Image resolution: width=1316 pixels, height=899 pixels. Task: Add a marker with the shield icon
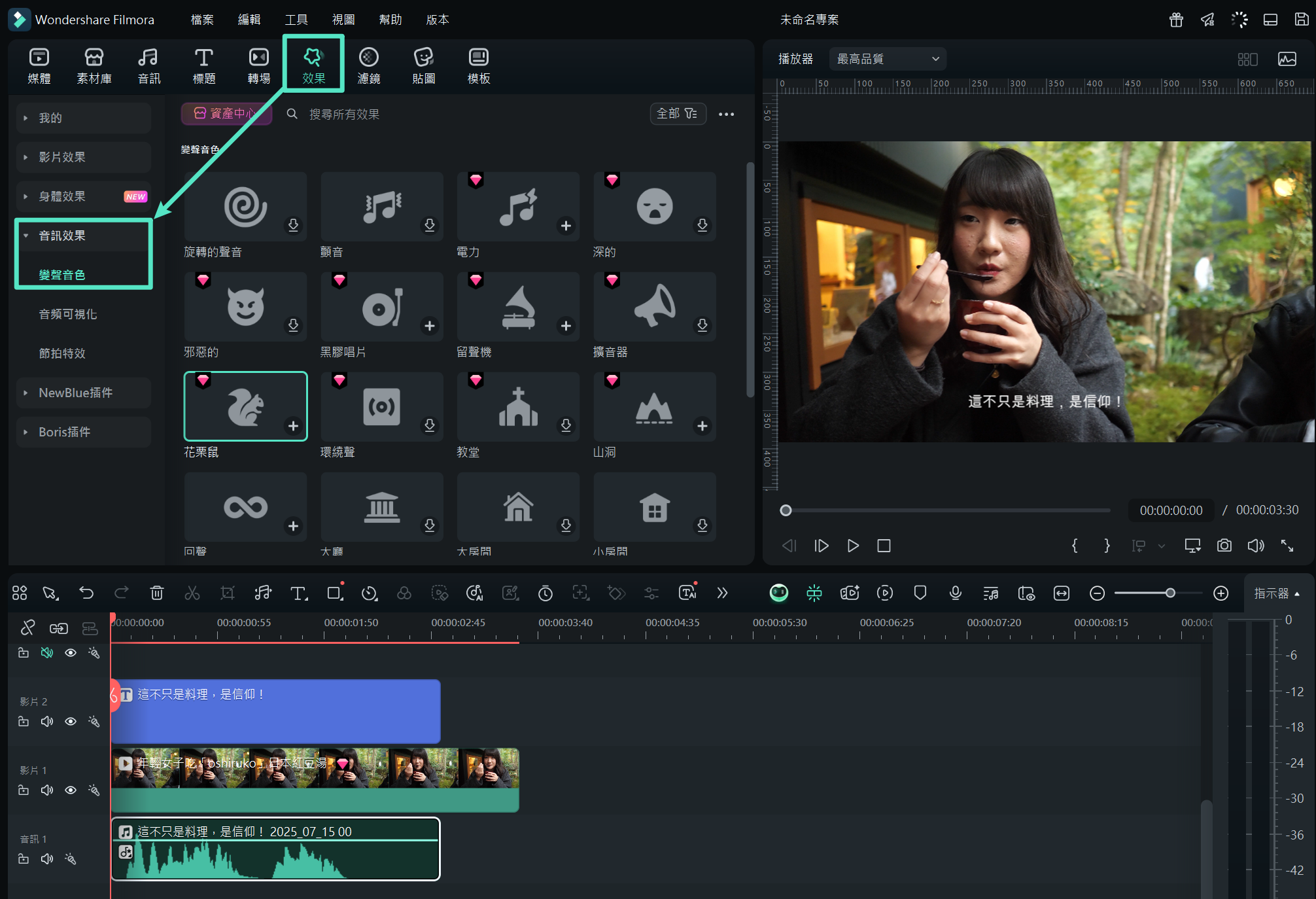[x=920, y=593]
